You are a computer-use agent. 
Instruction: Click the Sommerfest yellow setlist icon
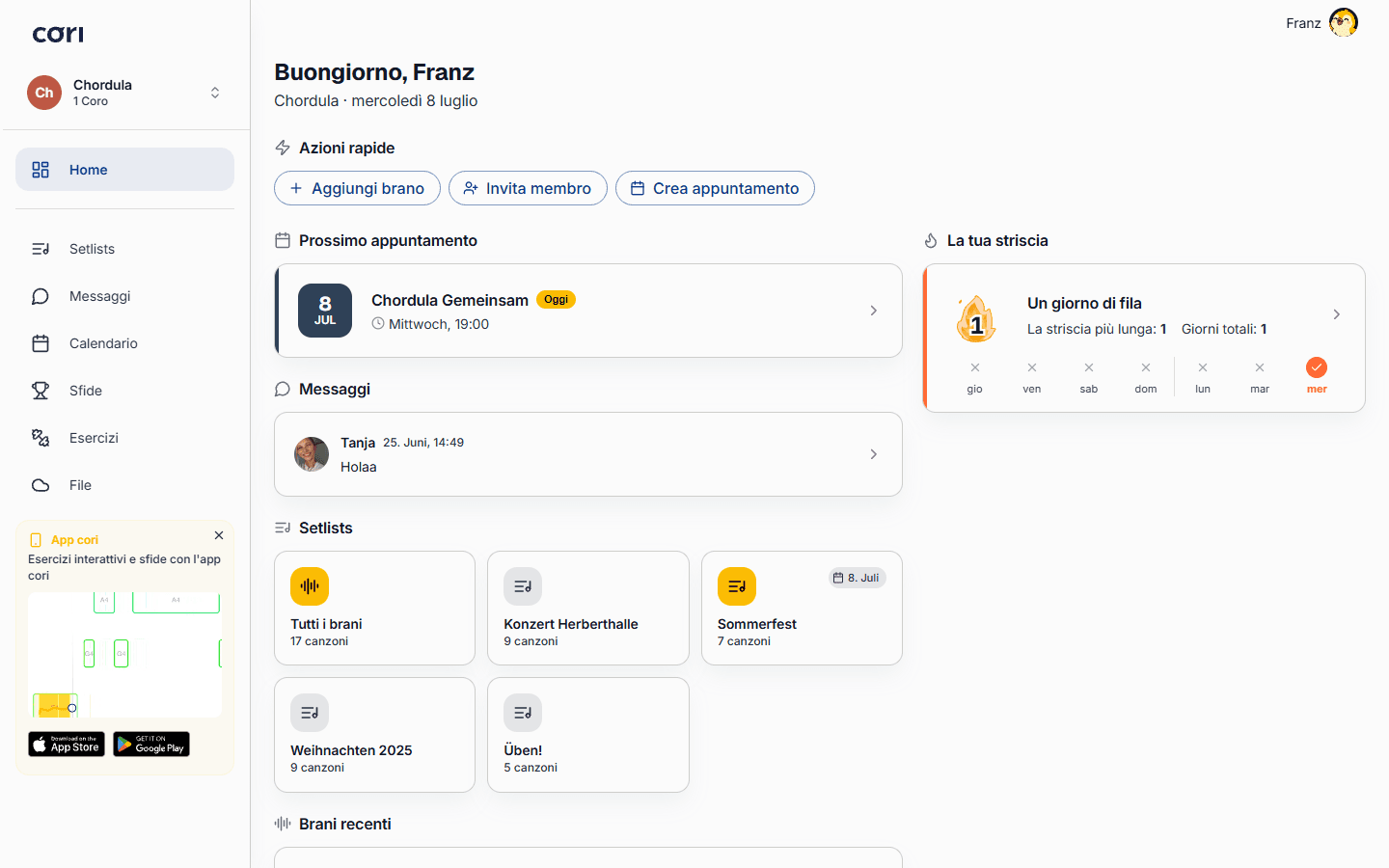737,586
